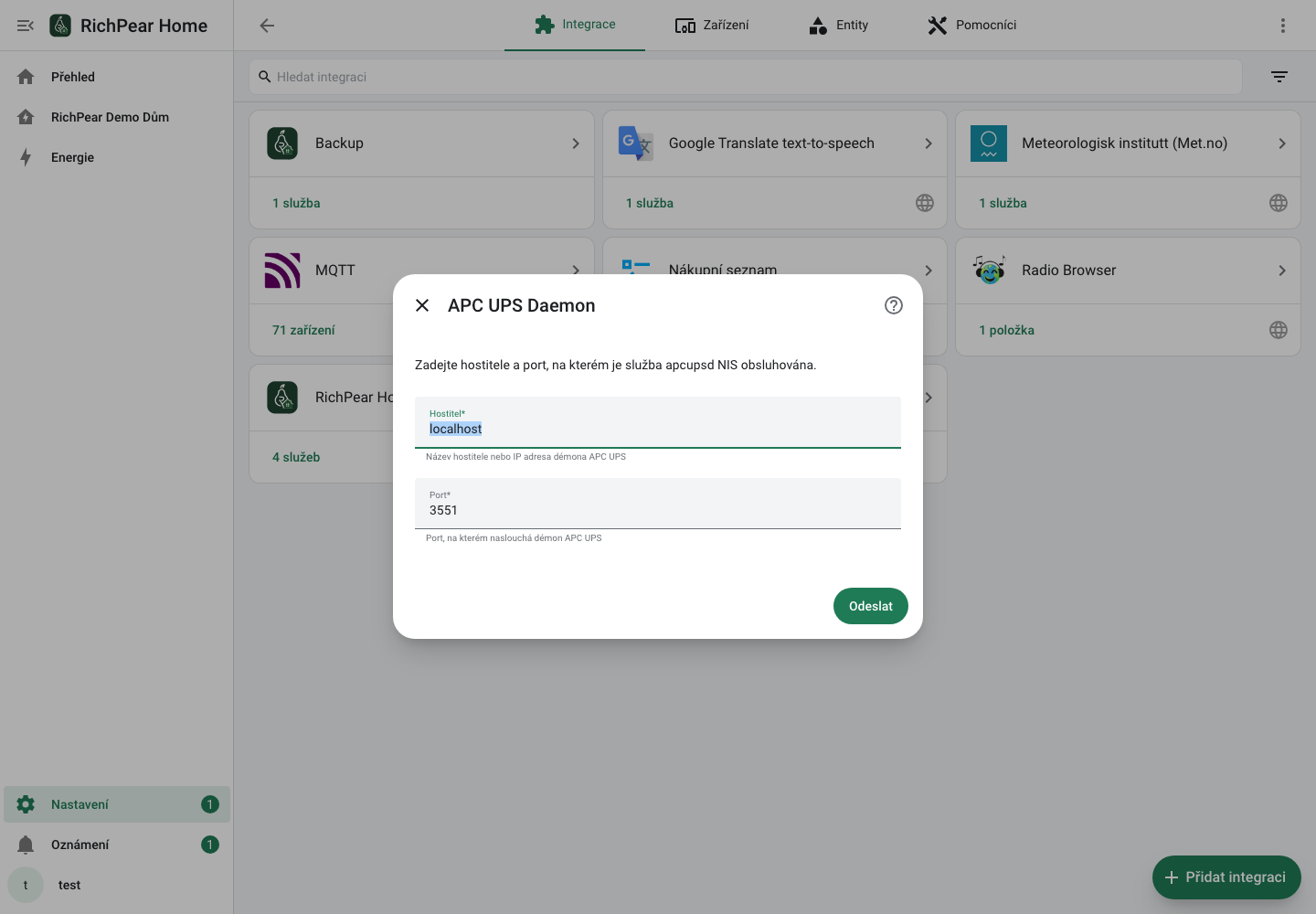
Task: Go back with the arrow icon
Action: tap(267, 26)
